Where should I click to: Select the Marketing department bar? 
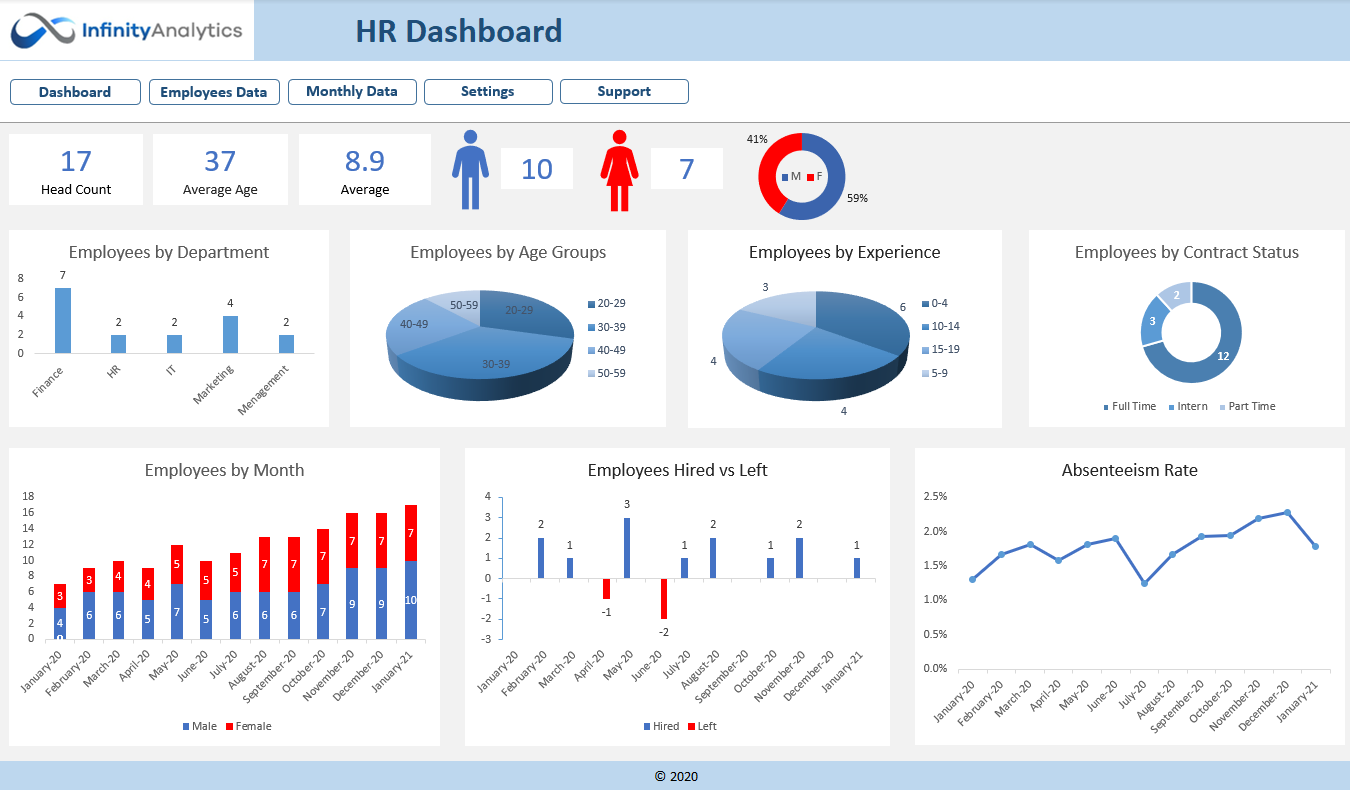point(230,334)
